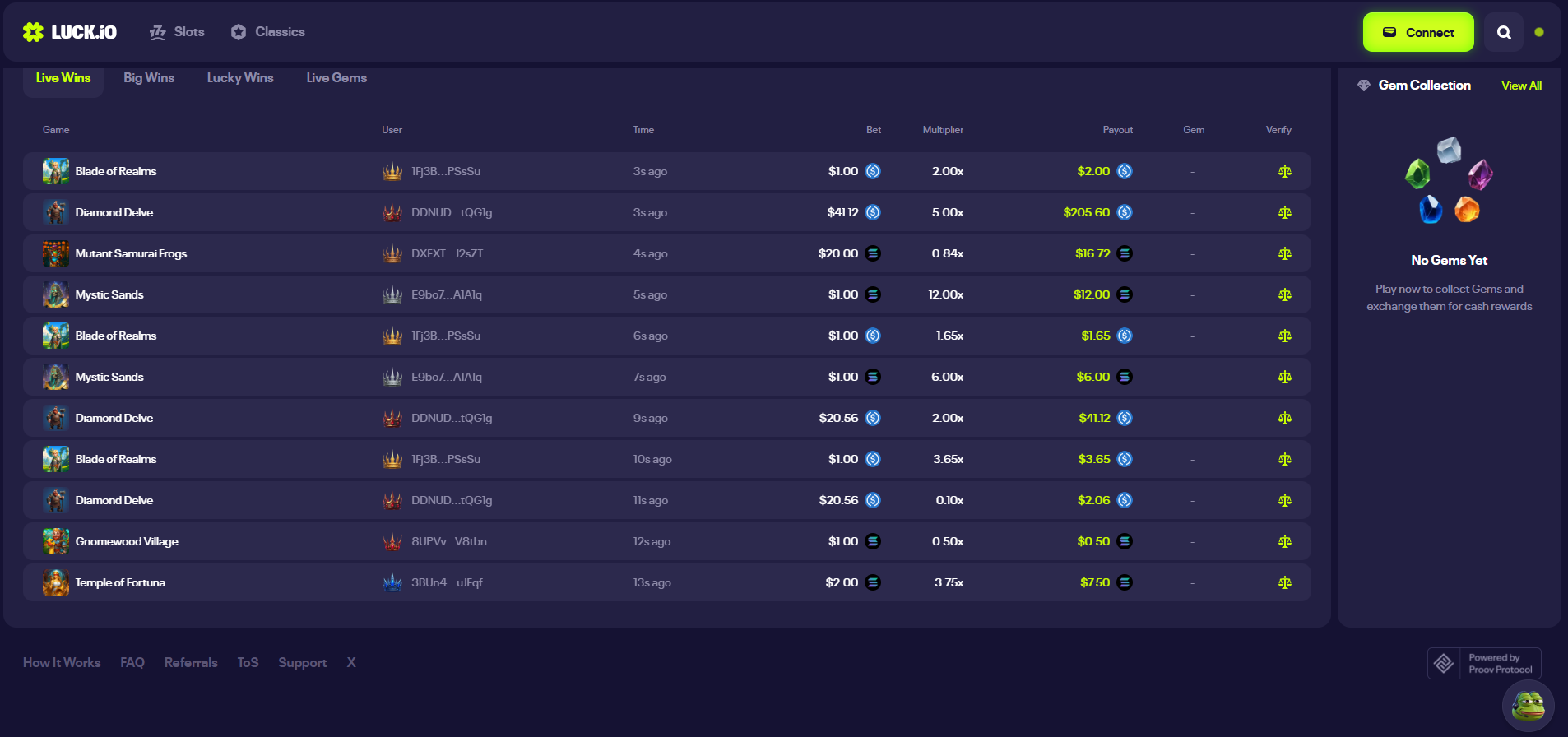Click the gem cluster illustration
Viewport: 1568px width, 737px height.
(1449, 181)
